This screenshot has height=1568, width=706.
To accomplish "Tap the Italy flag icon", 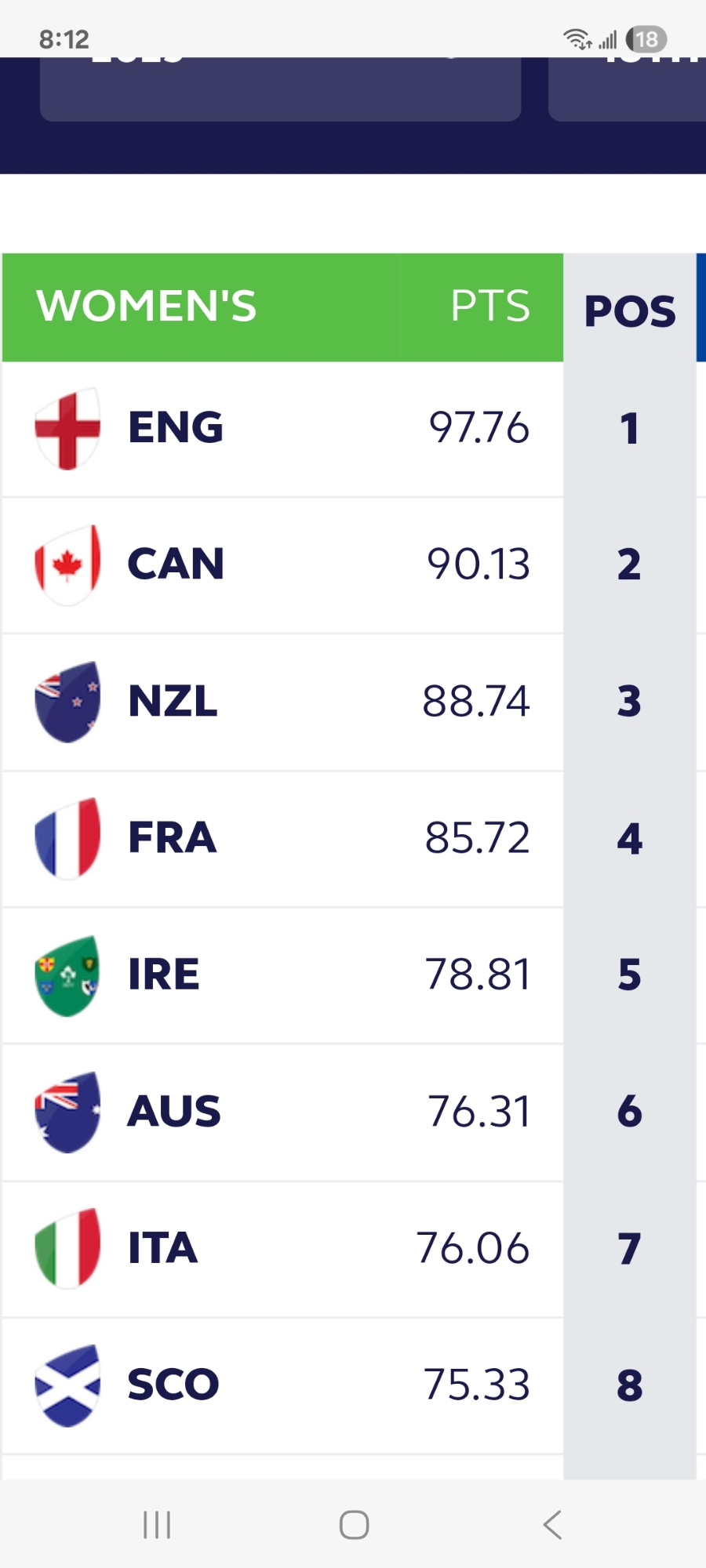I will click(67, 1248).
